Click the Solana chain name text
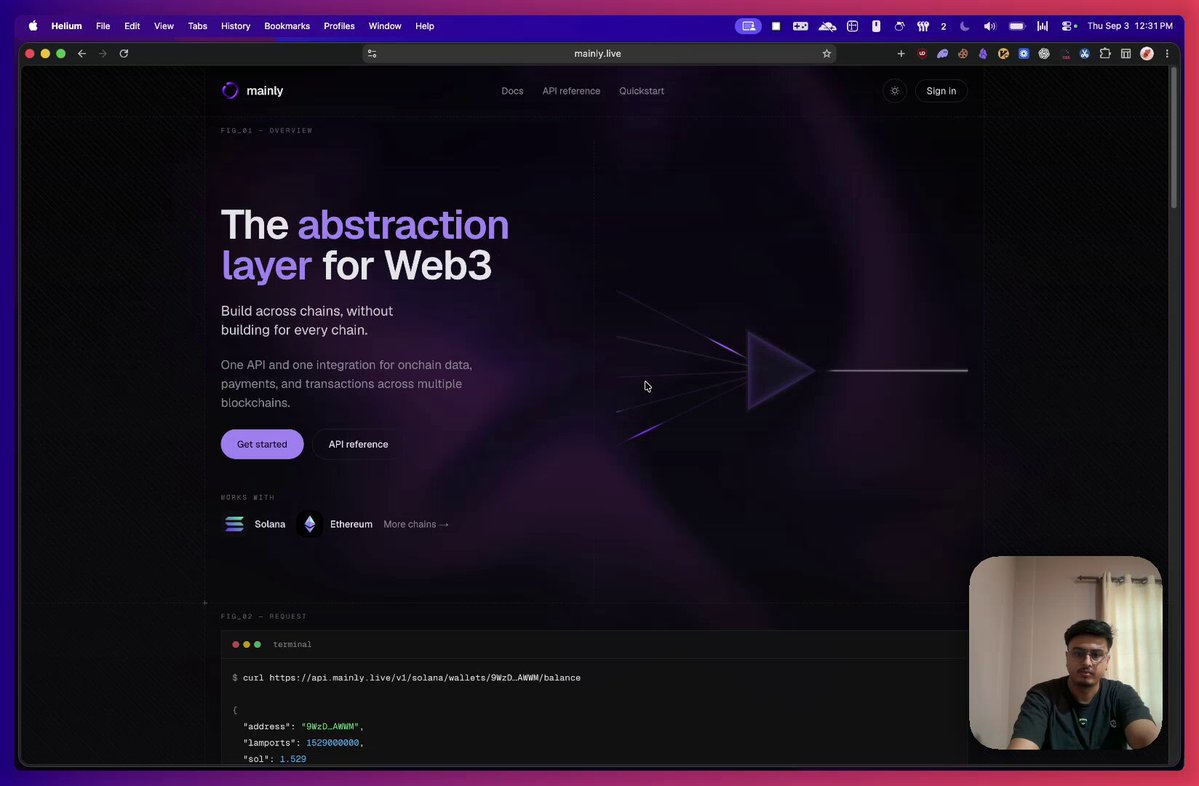The width and height of the screenshot is (1199, 786). (270, 525)
